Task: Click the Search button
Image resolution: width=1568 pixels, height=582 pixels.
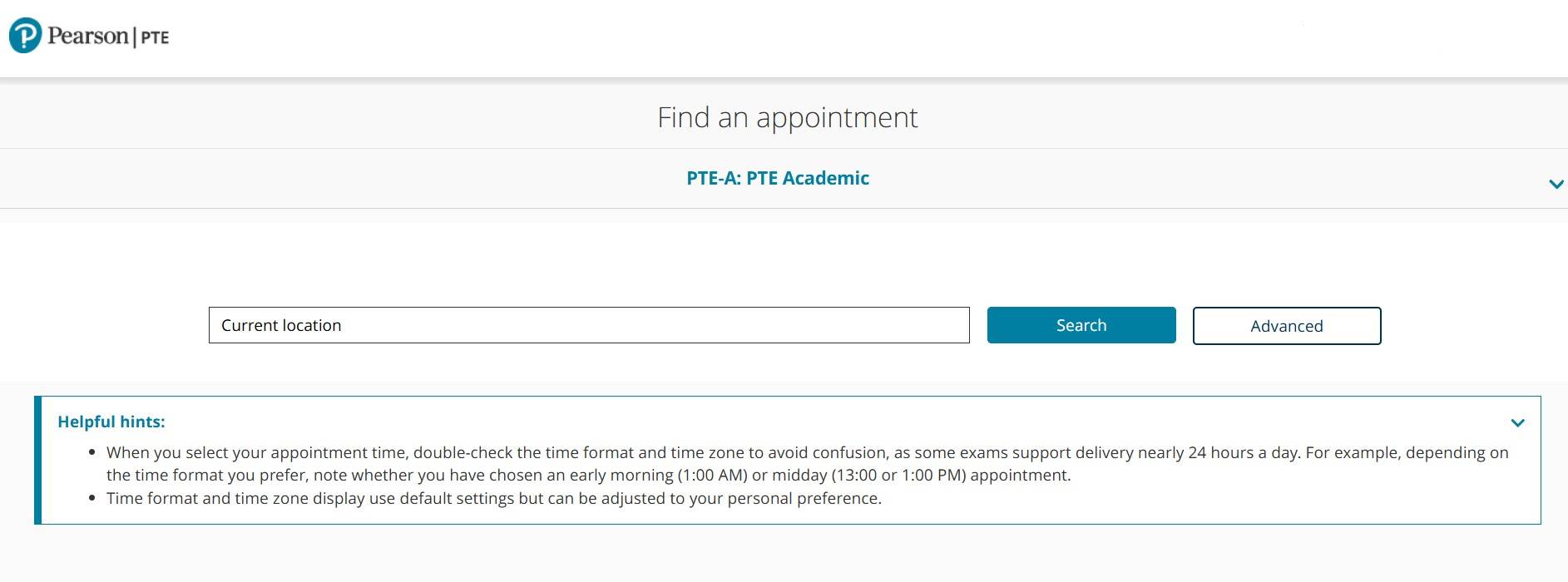Action: coord(1081,325)
